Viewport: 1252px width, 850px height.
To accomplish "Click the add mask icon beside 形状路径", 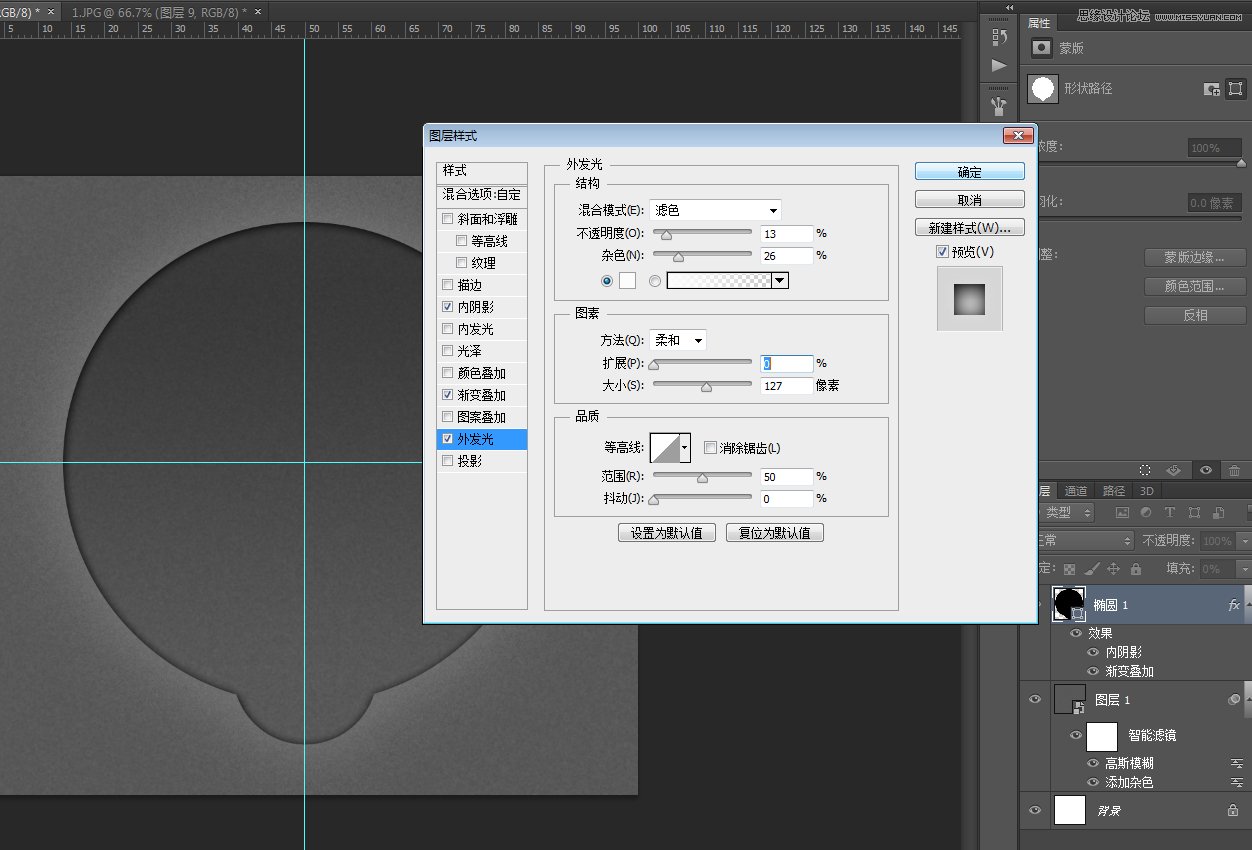I will click(x=1209, y=90).
